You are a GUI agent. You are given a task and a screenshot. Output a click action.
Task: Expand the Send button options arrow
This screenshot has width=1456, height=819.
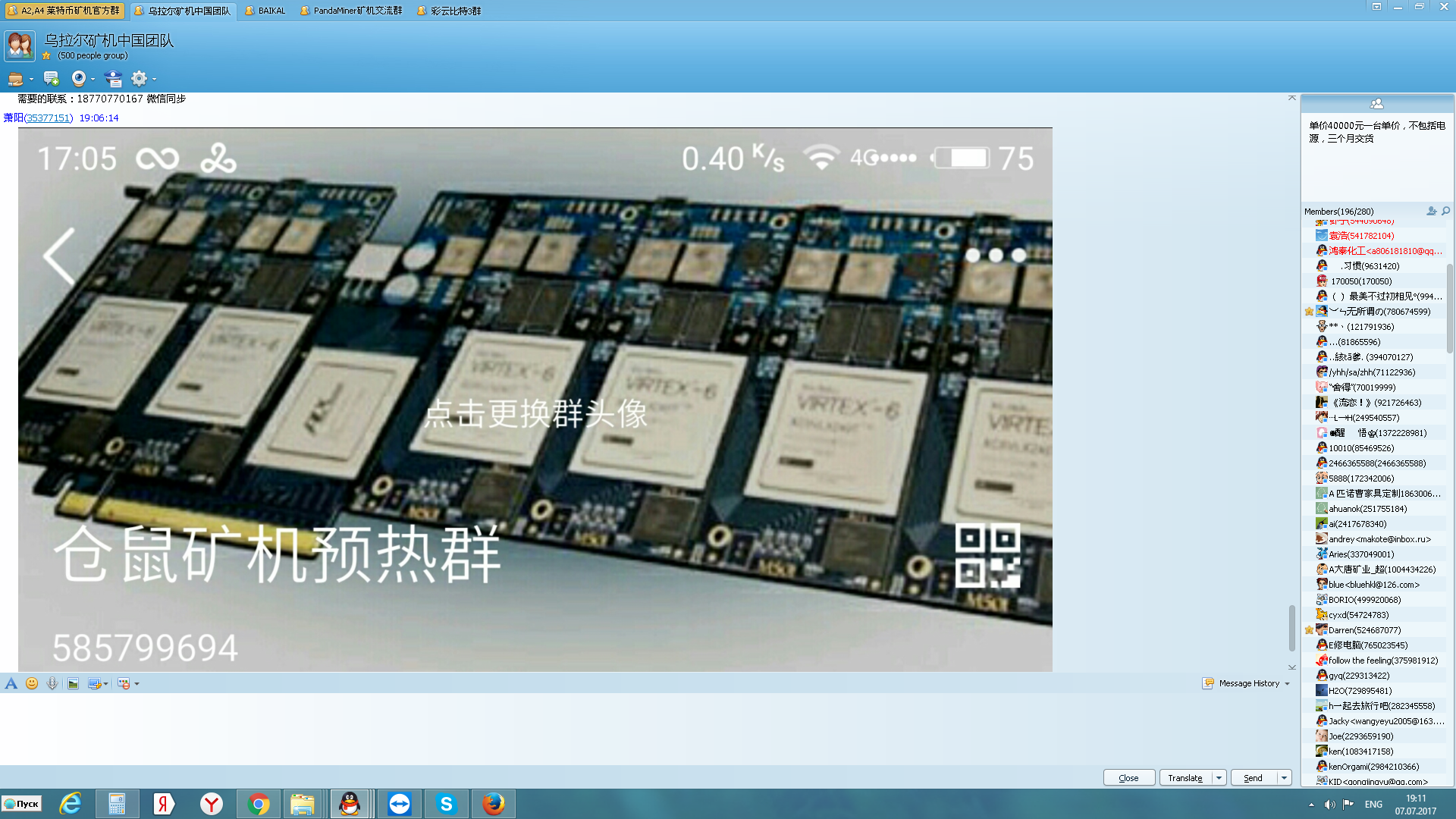point(1284,778)
